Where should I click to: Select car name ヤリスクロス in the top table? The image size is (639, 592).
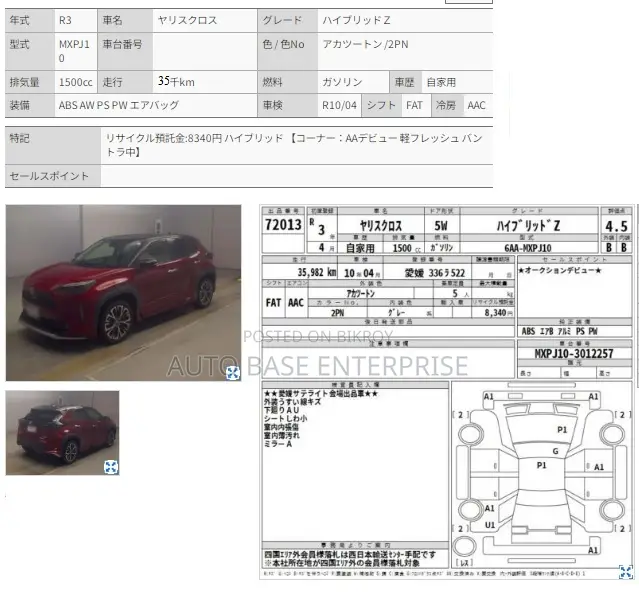pos(187,20)
